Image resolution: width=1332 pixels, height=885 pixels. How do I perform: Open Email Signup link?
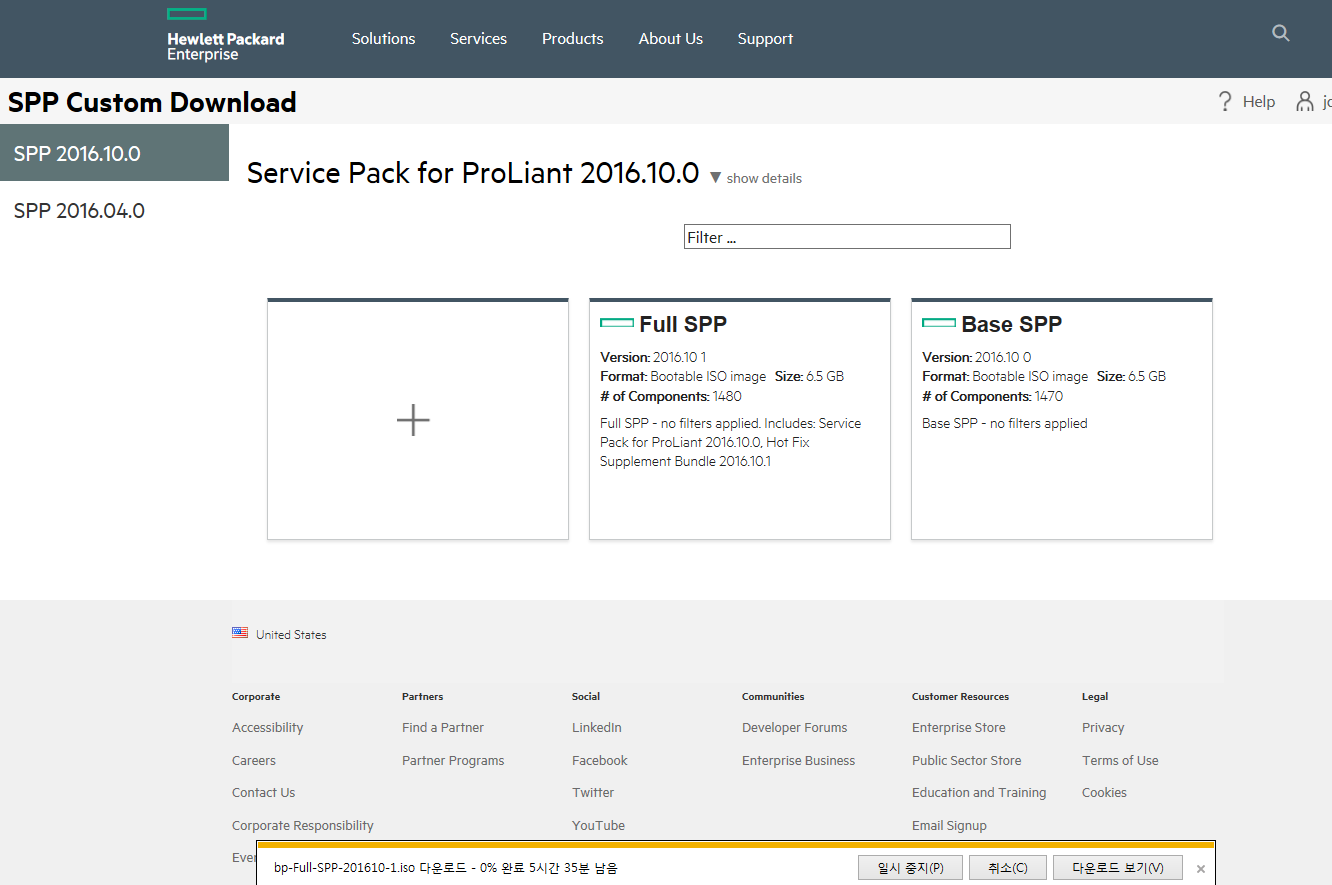click(x=949, y=826)
